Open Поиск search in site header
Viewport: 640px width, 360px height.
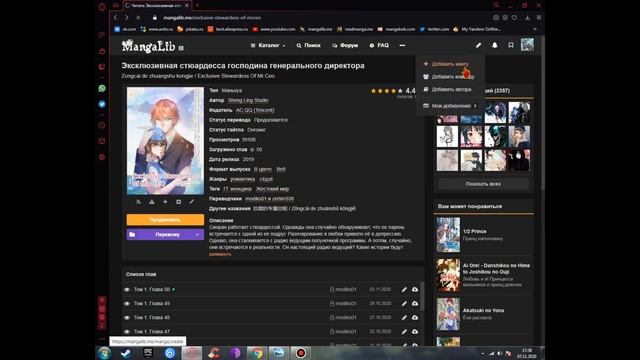point(309,45)
